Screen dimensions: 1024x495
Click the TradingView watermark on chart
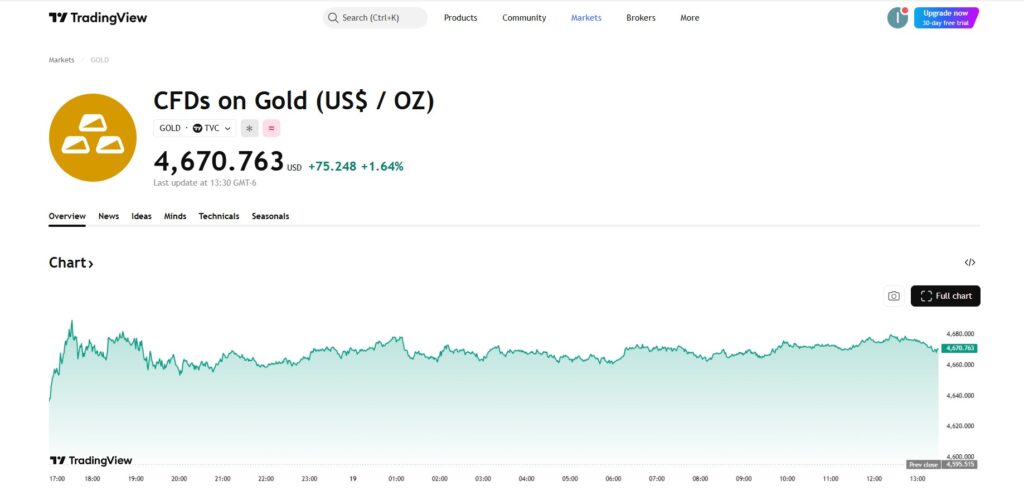91,461
